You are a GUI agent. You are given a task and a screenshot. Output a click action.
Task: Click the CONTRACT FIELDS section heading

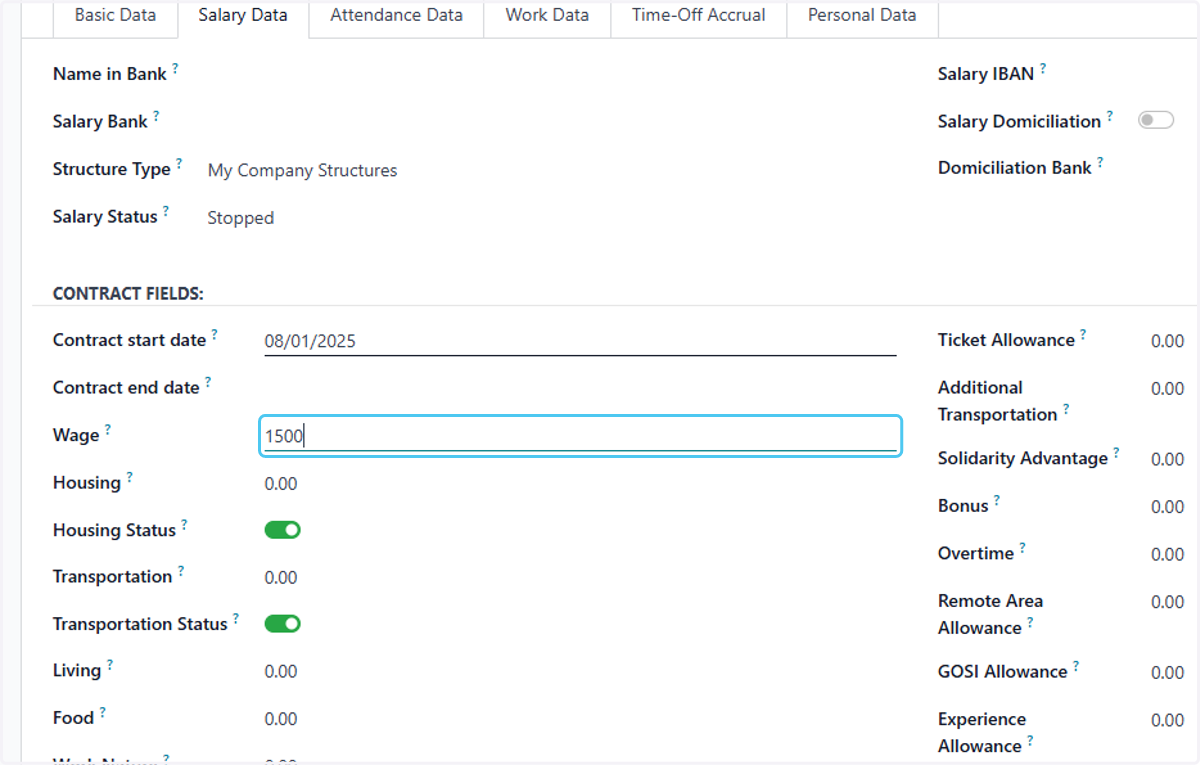pos(128,294)
